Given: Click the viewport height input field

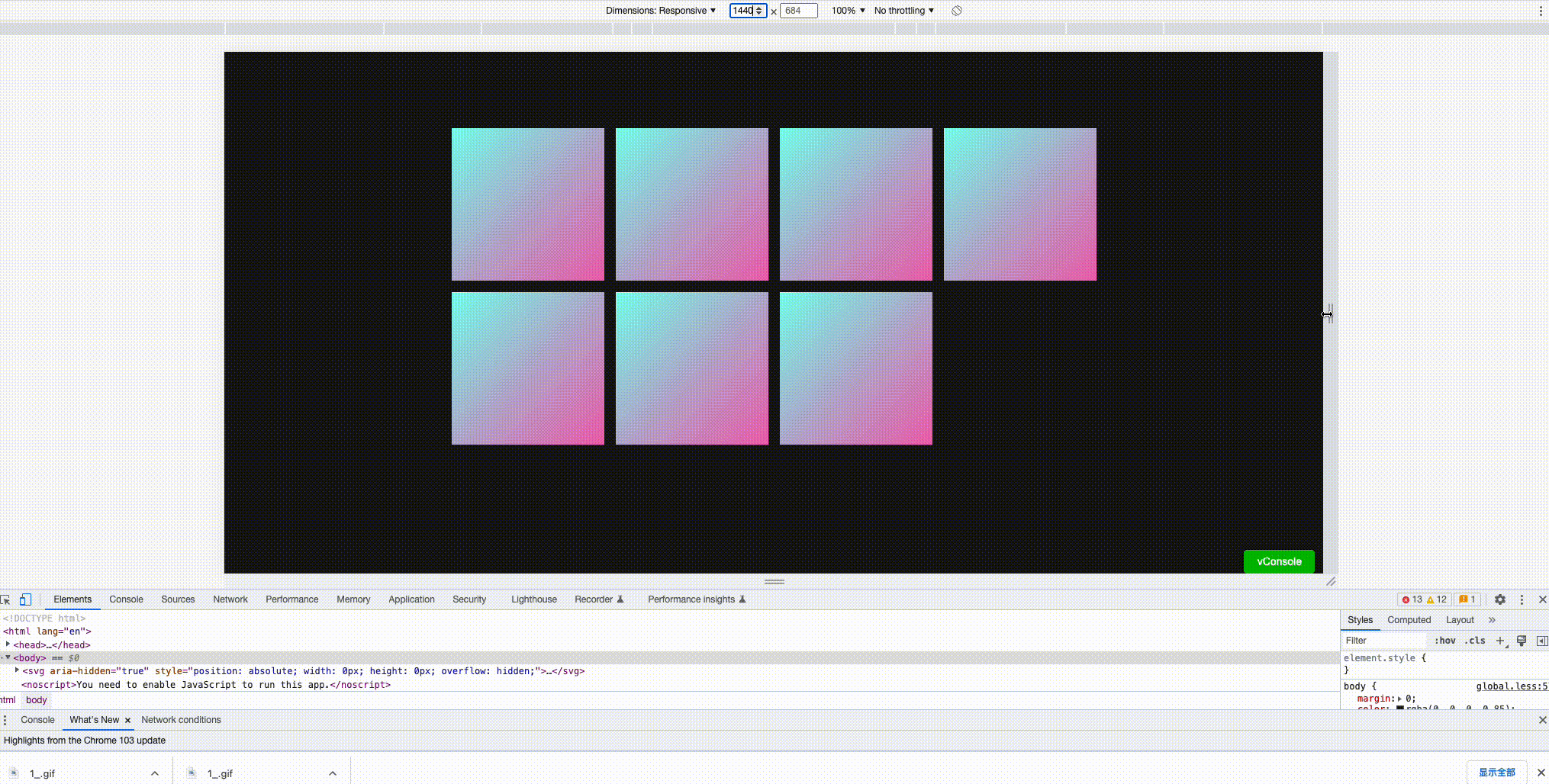Looking at the screenshot, I should (x=798, y=11).
